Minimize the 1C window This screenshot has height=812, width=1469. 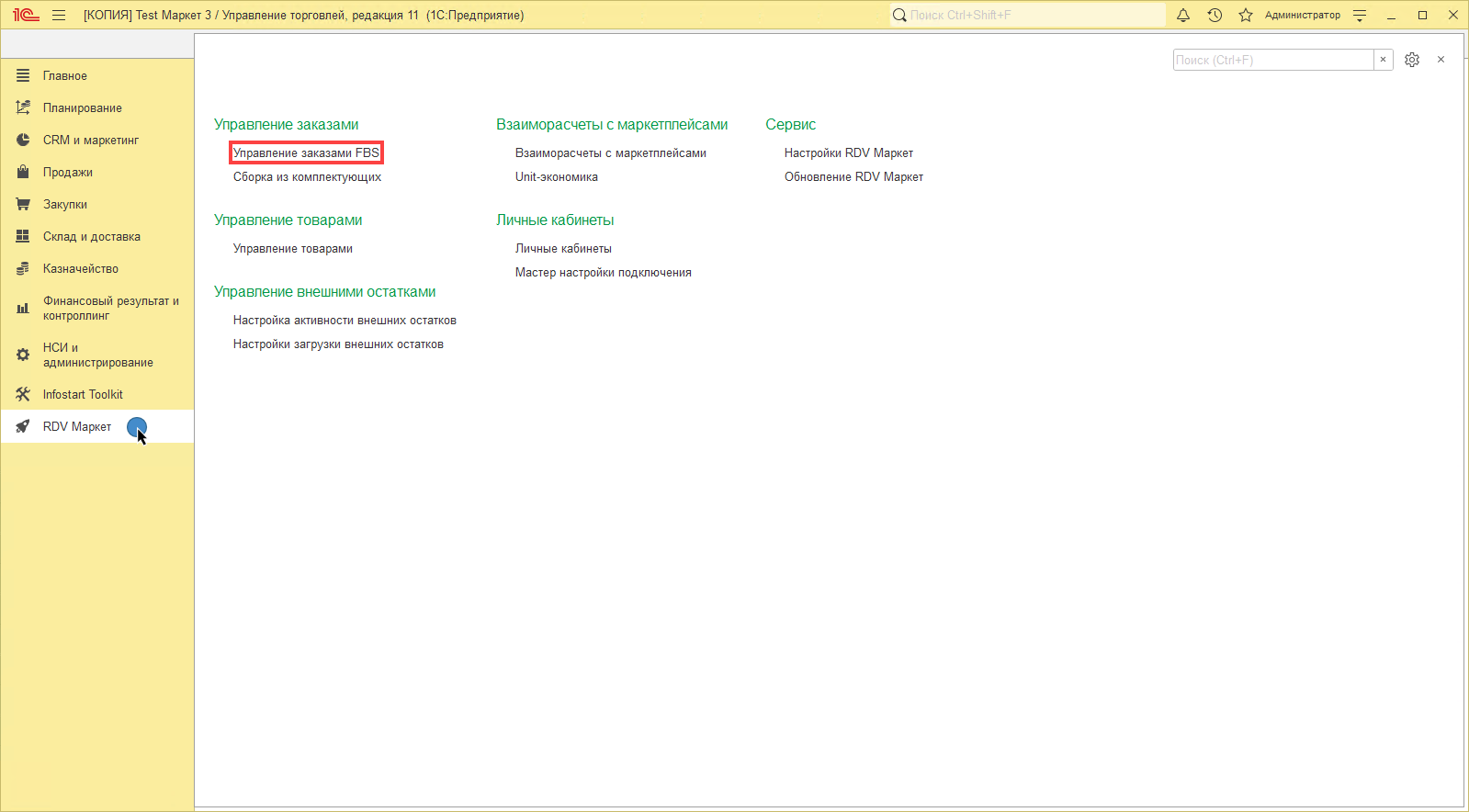pos(1391,15)
